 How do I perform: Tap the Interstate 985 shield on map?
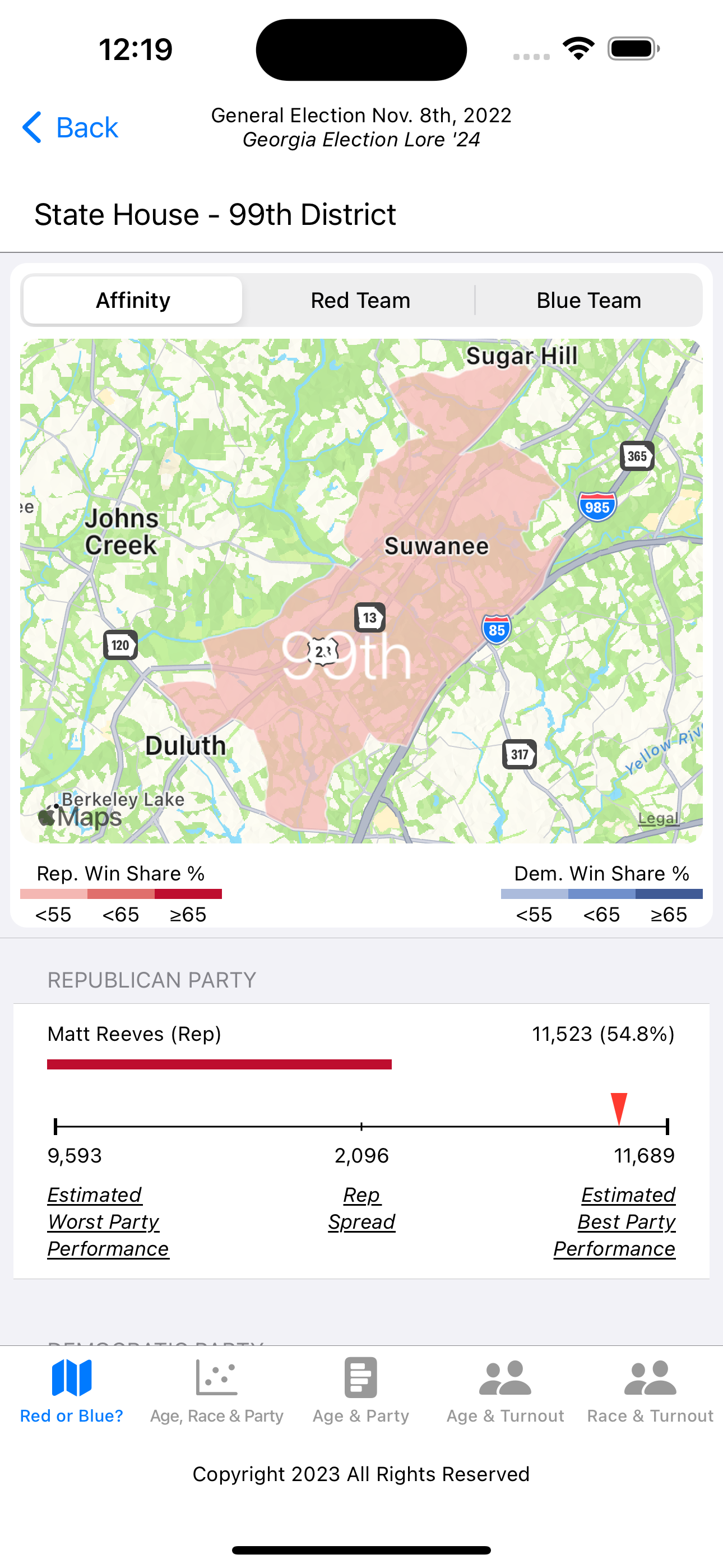(597, 506)
